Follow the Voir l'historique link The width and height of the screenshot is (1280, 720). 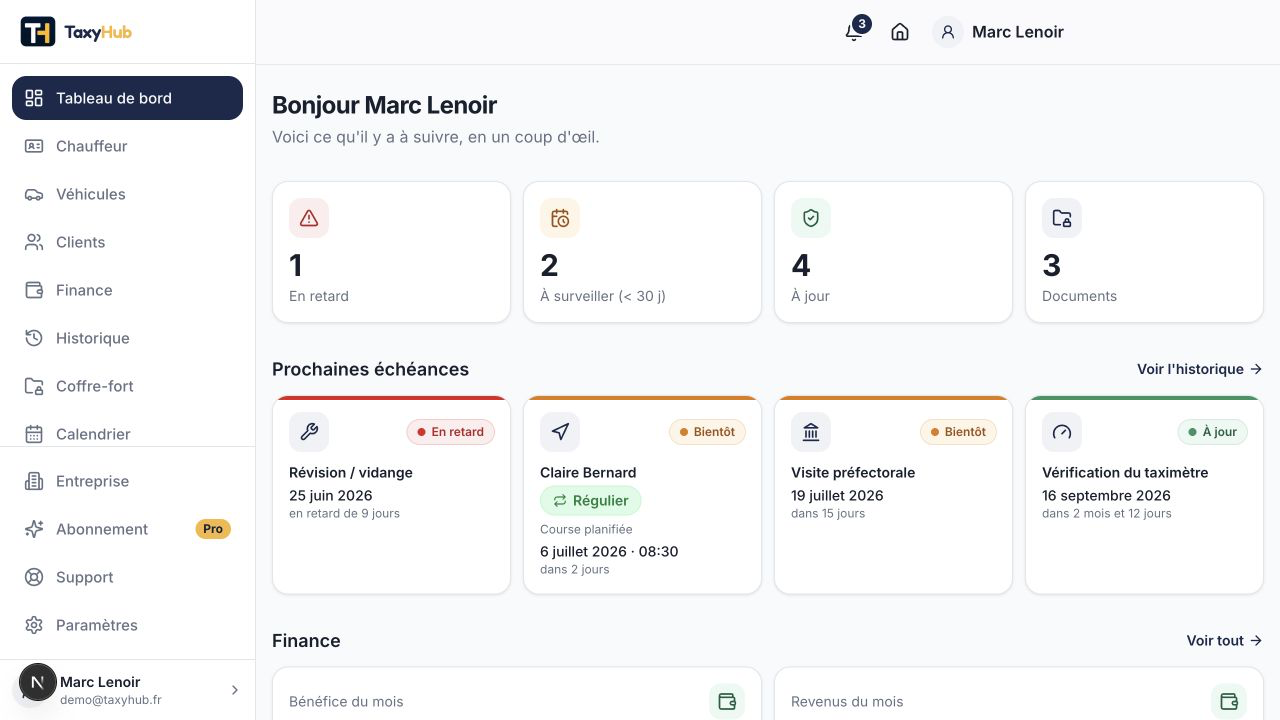coord(1200,369)
